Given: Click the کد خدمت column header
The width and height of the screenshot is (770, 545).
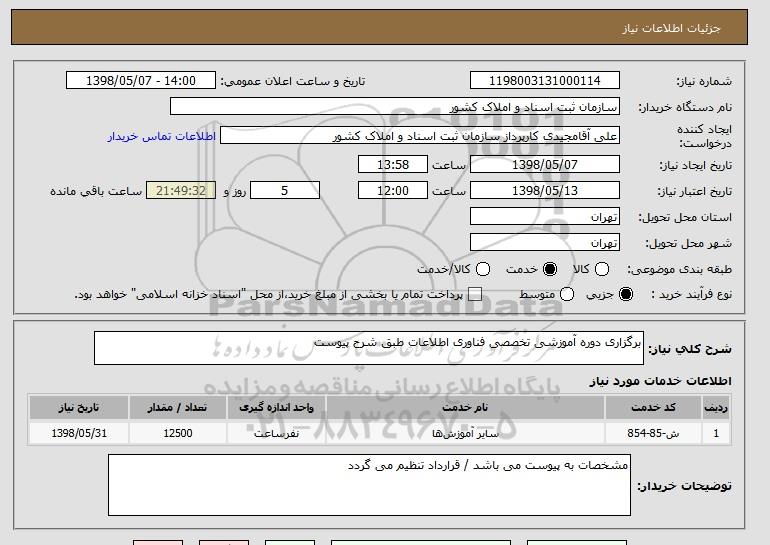Looking at the screenshot, I should [653, 408].
